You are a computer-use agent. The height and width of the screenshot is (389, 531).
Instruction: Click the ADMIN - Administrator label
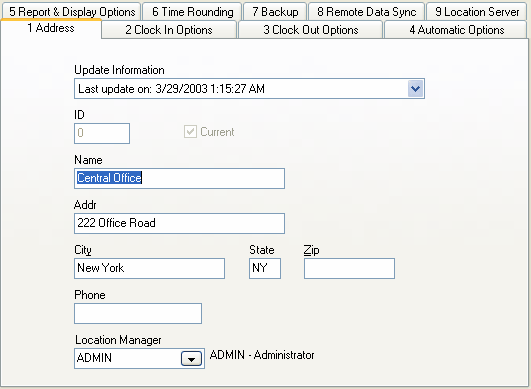[x=262, y=355]
